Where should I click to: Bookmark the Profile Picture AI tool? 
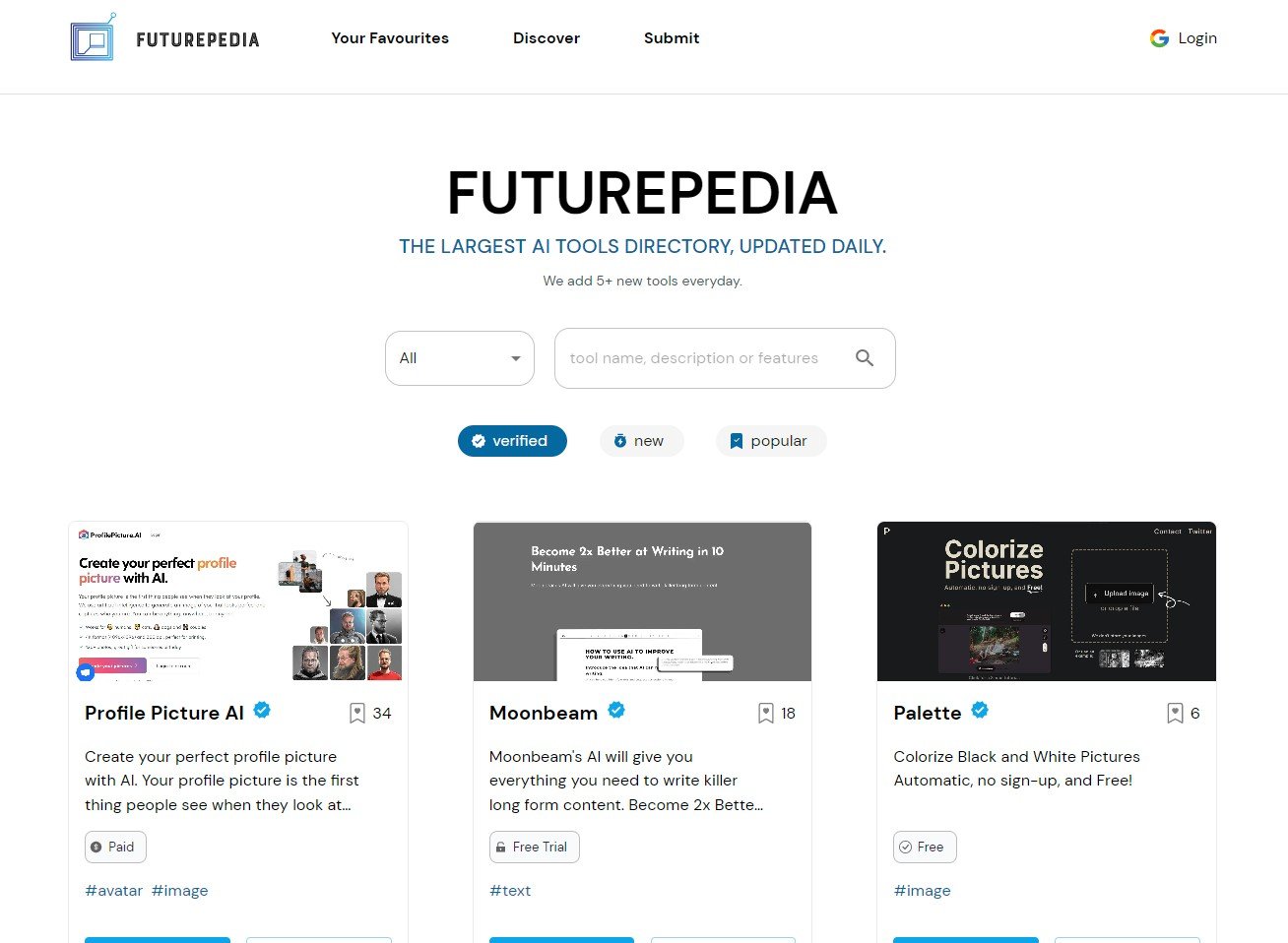[357, 714]
